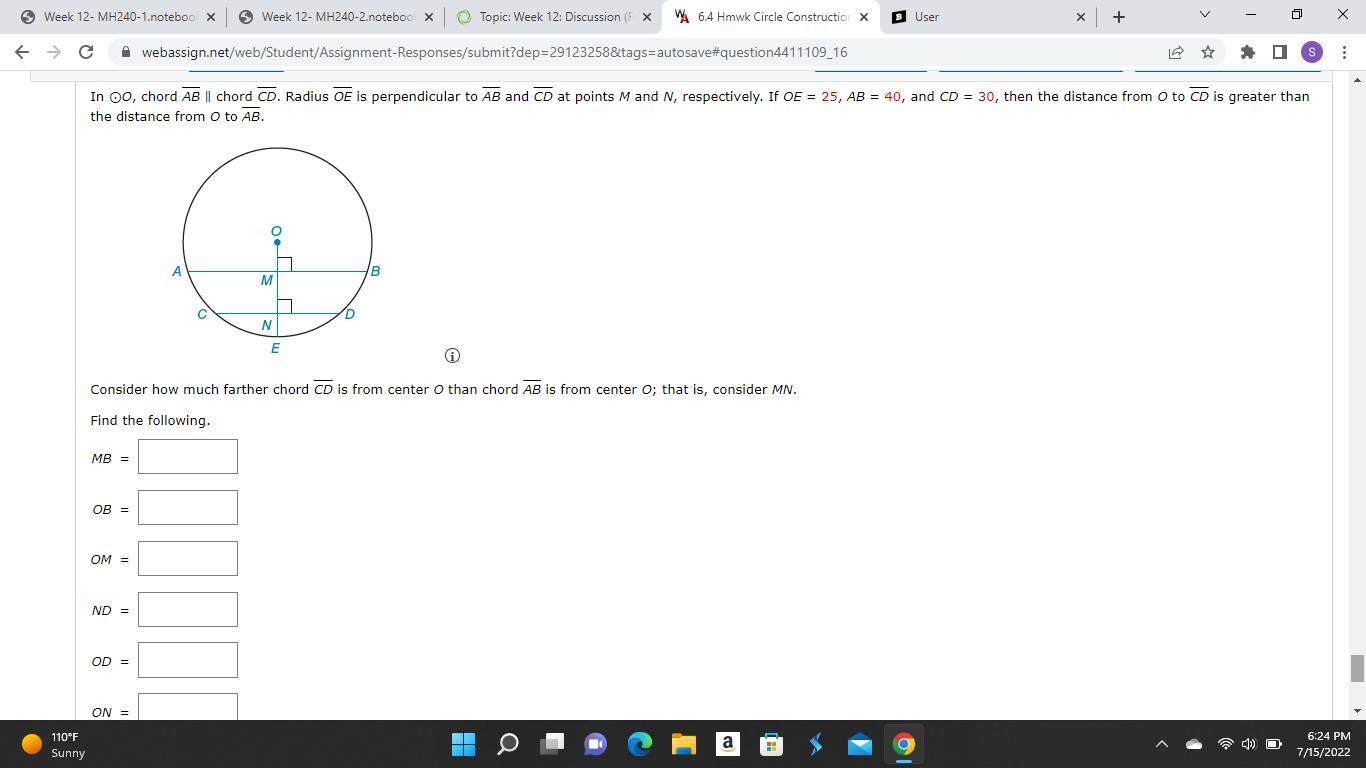Close the 6.4 Hmwk Circle Construction tab
The height and width of the screenshot is (768, 1366).
click(x=864, y=17)
